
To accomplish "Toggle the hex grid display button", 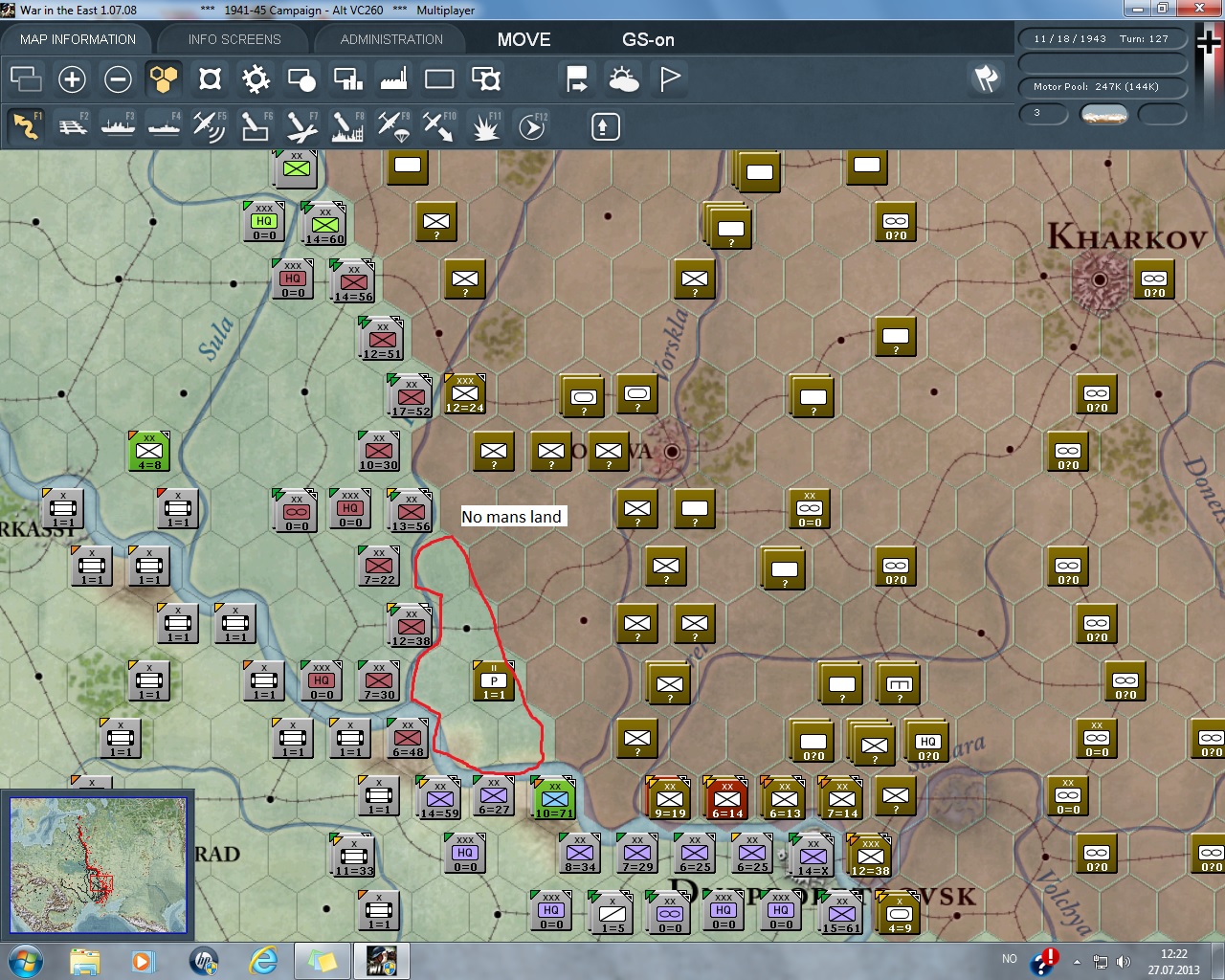I will [164, 79].
